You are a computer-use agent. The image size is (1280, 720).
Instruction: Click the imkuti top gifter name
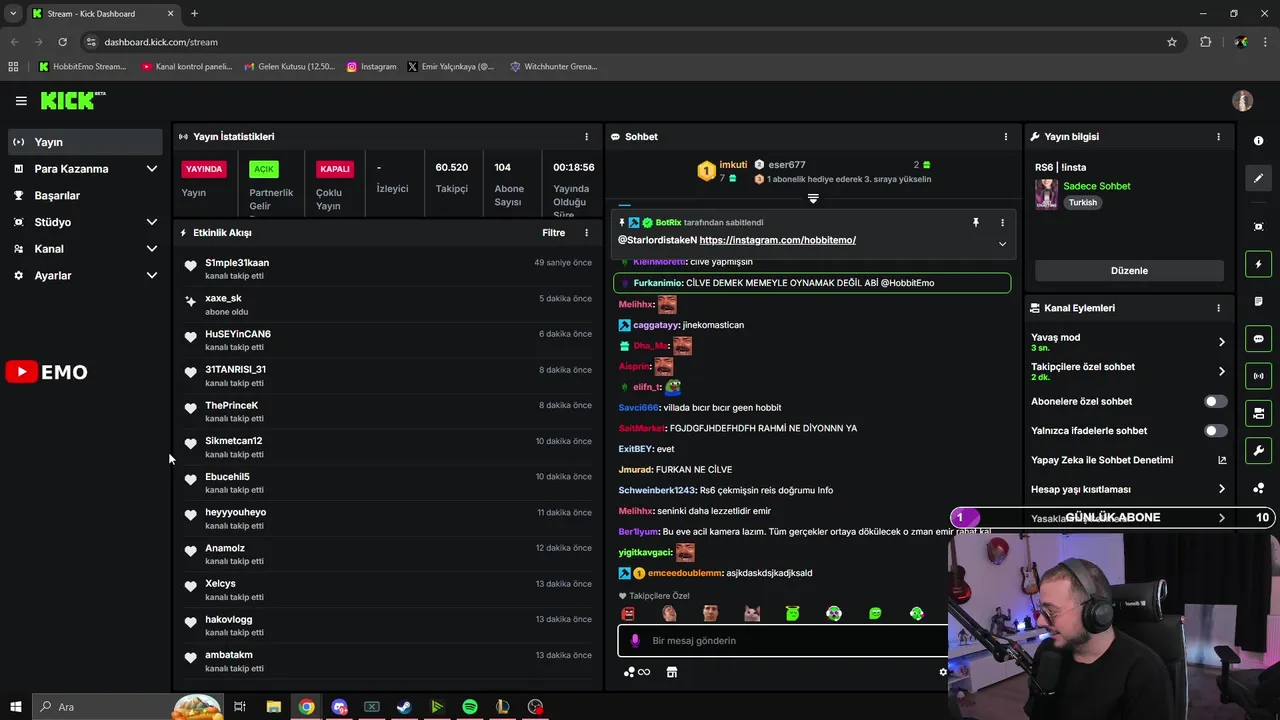click(x=733, y=165)
